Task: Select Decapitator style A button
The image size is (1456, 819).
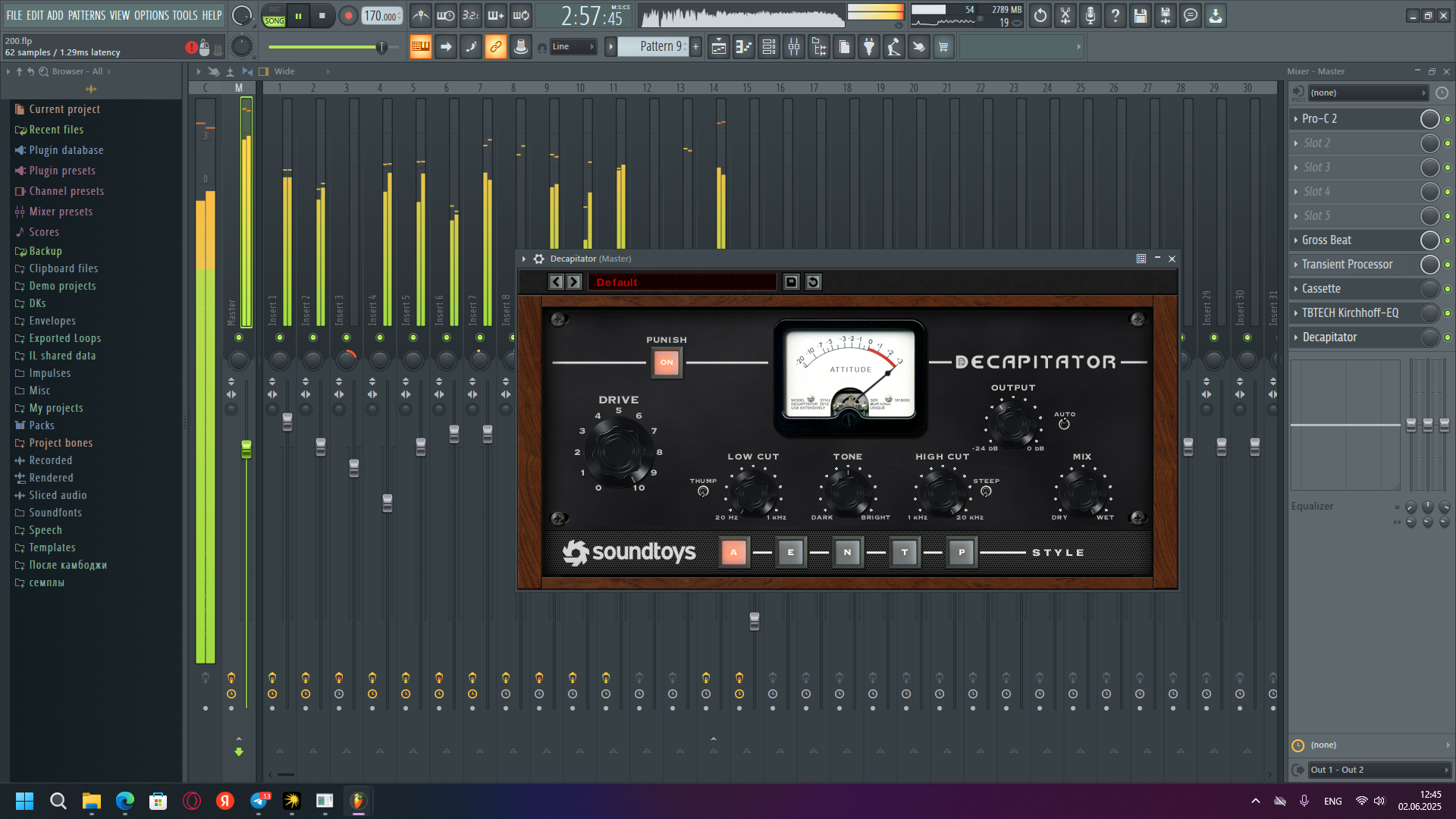Action: [734, 553]
